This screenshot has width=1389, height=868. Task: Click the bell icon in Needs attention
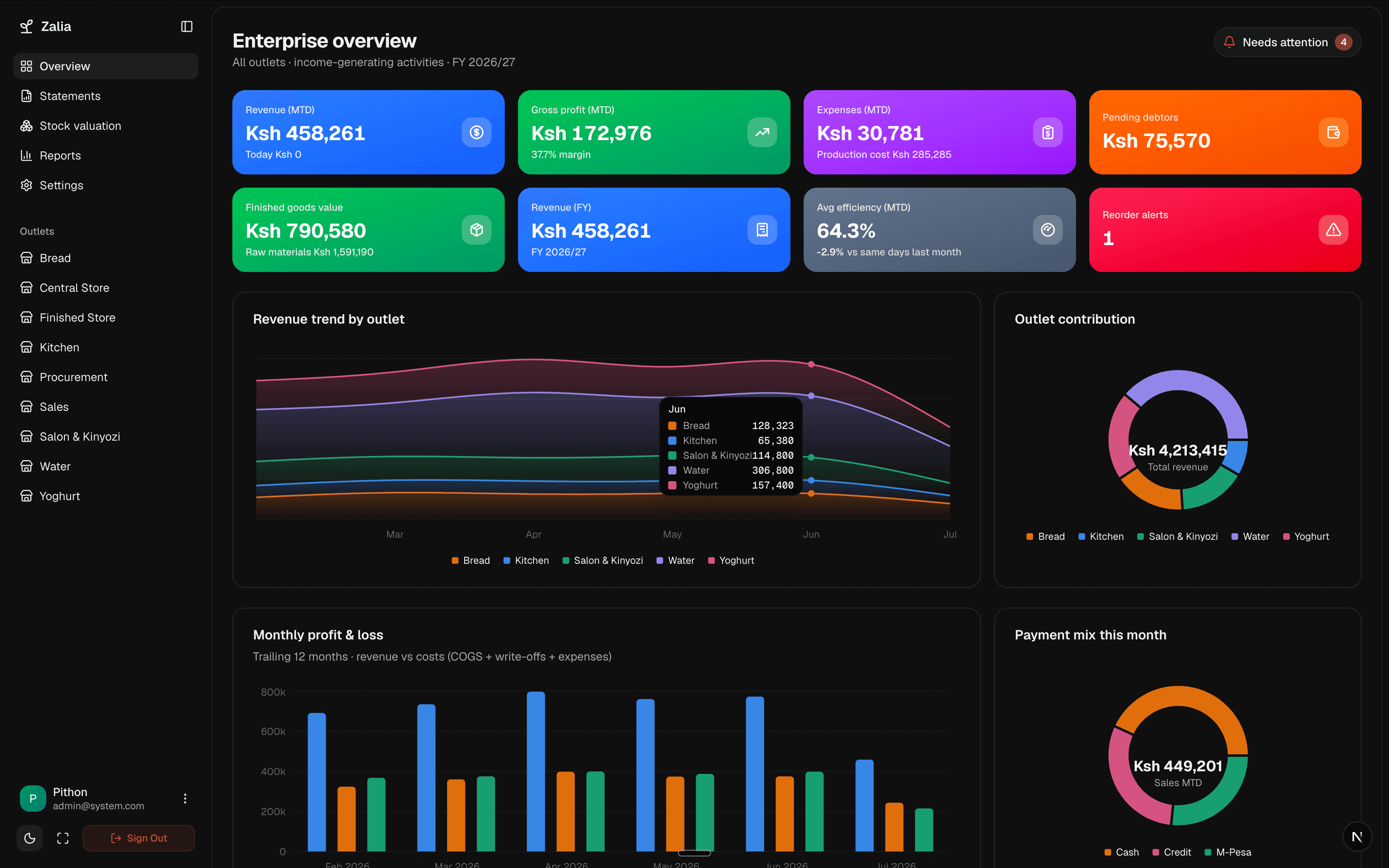coord(1229,42)
